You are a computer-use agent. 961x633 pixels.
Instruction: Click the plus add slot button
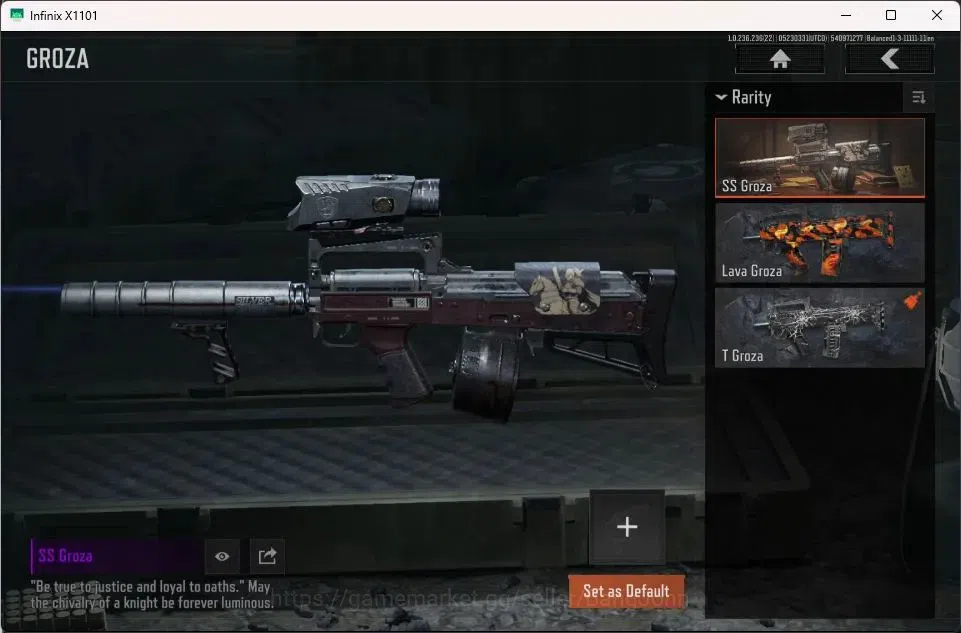[x=627, y=526]
